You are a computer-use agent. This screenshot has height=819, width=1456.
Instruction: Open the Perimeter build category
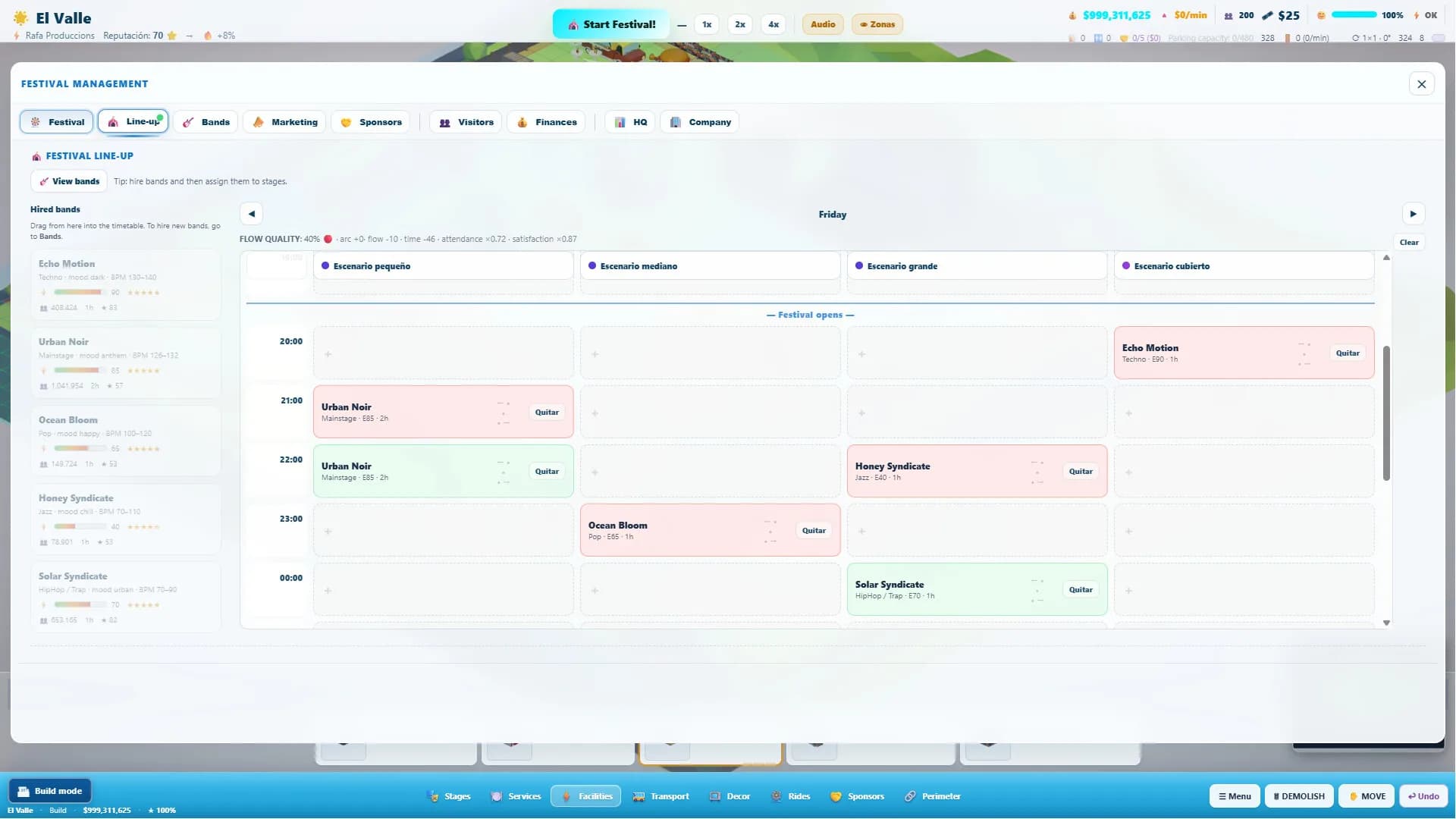(x=933, y=796)
